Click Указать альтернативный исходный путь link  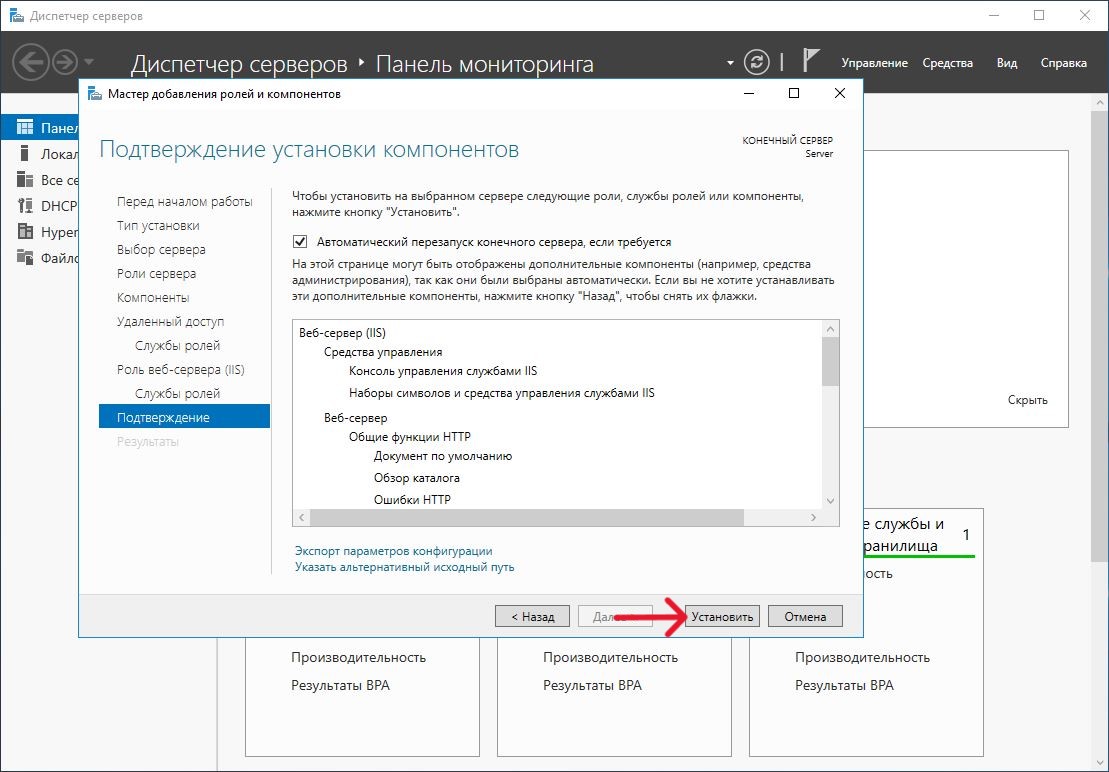tap(404, 567)
